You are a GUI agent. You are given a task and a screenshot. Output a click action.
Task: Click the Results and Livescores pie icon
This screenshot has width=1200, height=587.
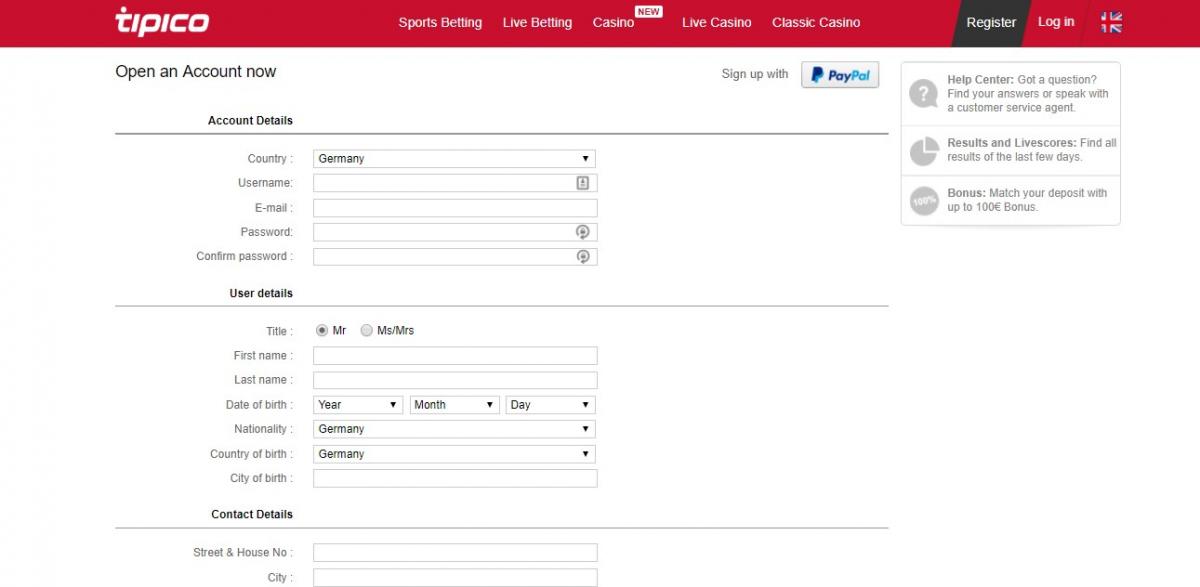[x=924, y=151]
